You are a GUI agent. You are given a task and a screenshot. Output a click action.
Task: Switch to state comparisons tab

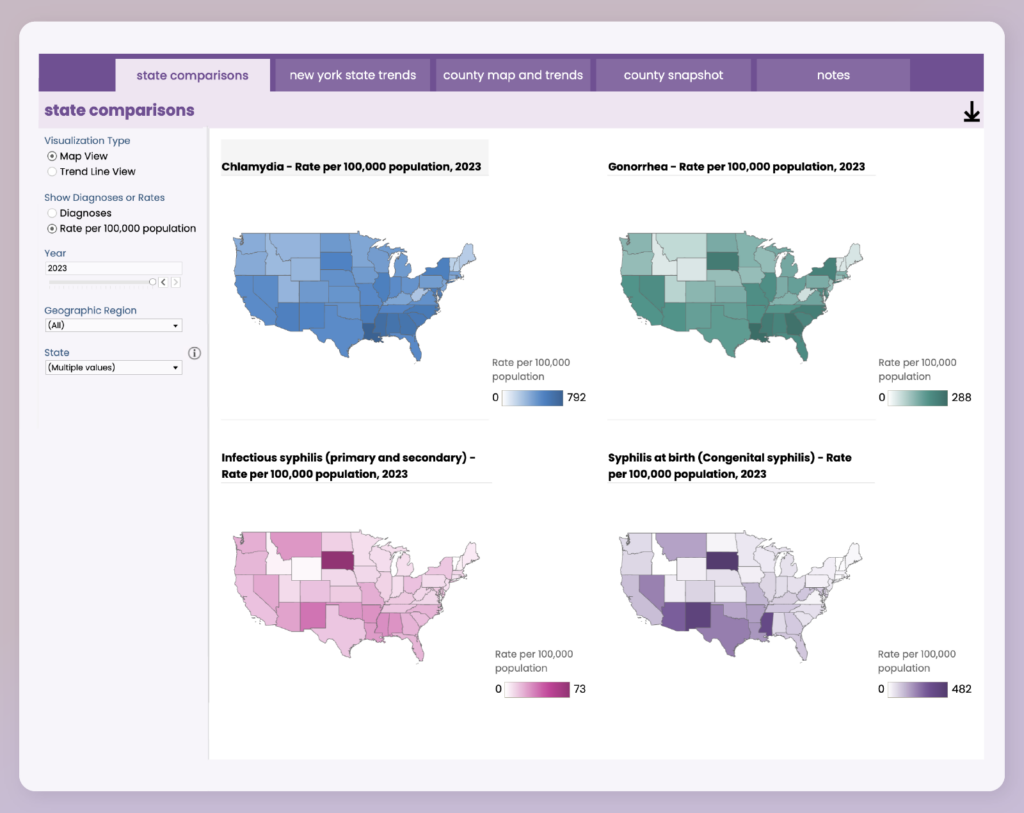(193, 75)
